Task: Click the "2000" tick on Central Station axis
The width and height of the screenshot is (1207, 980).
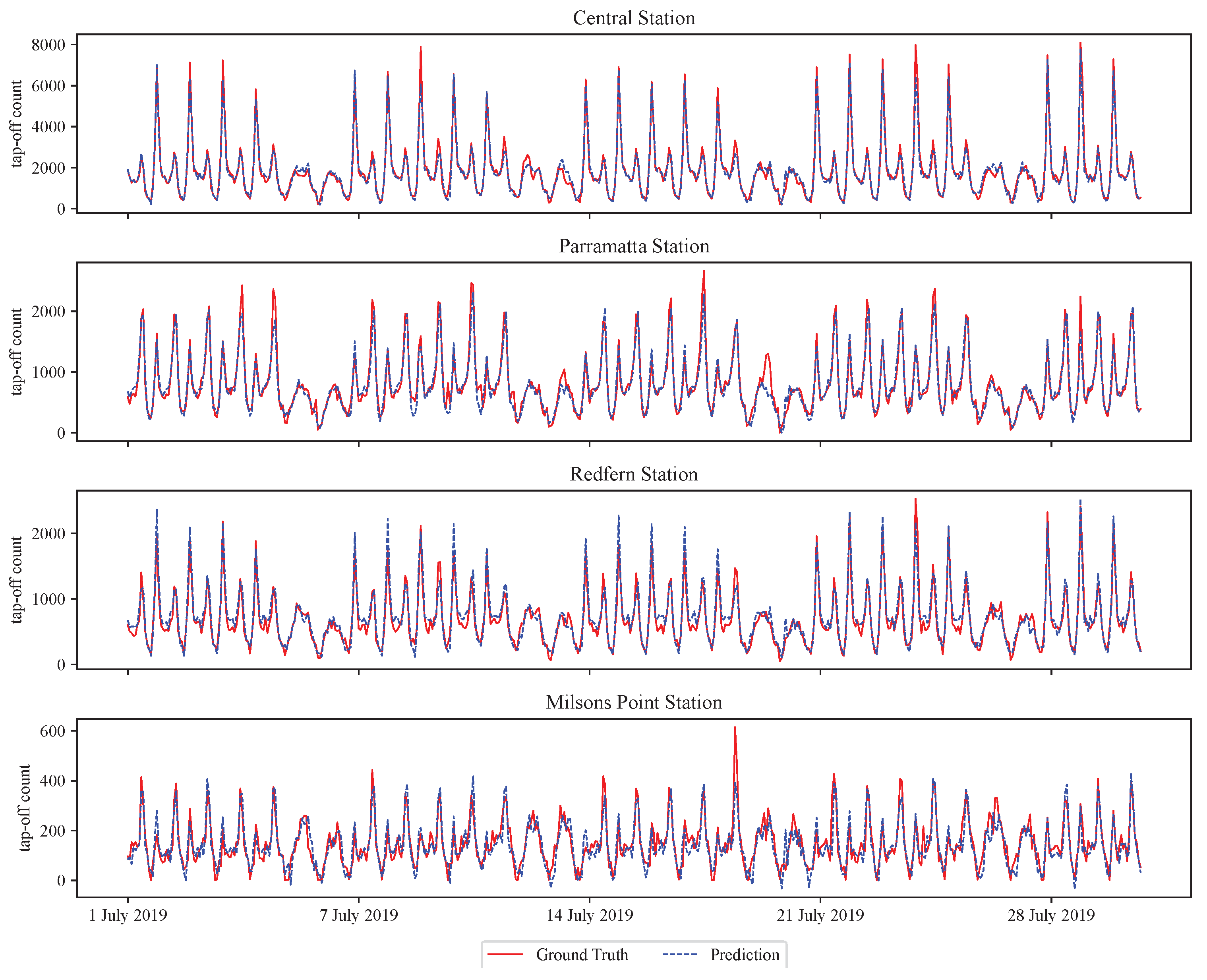Action: 48,168
